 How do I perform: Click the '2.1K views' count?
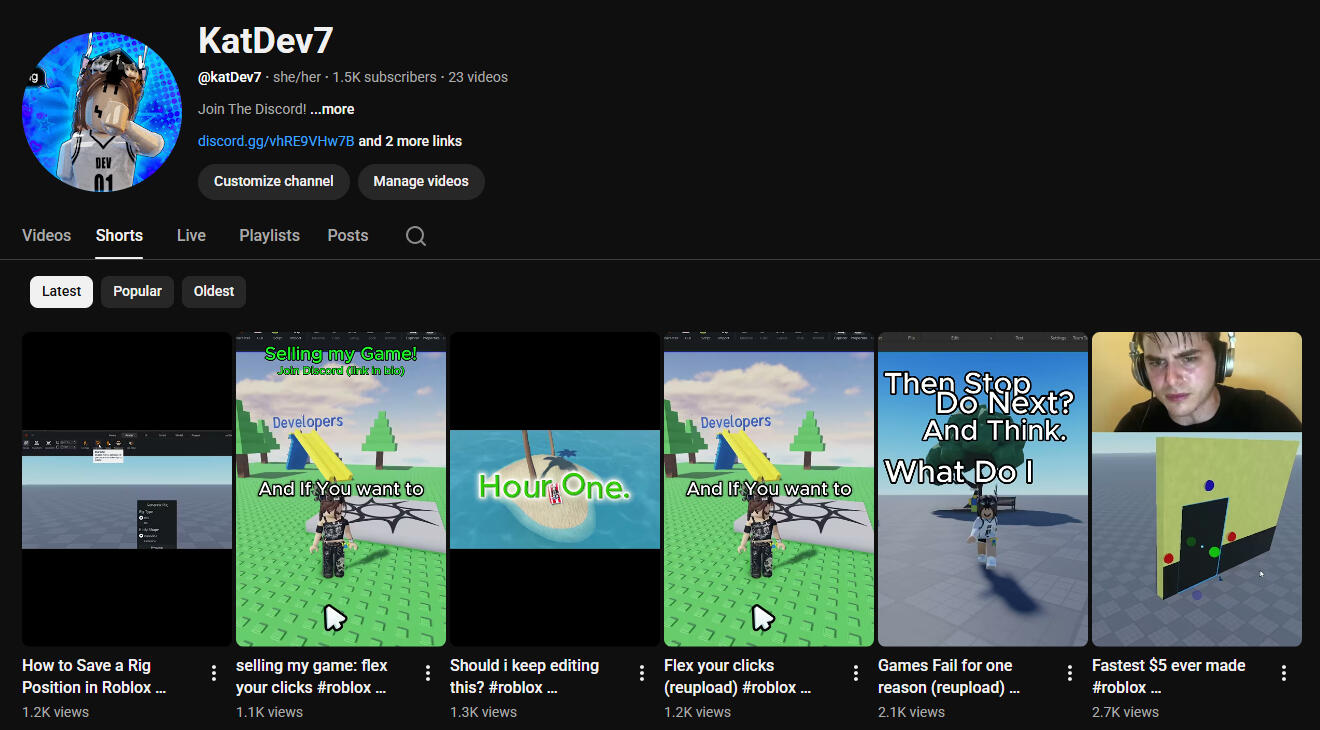click(911, 712)
